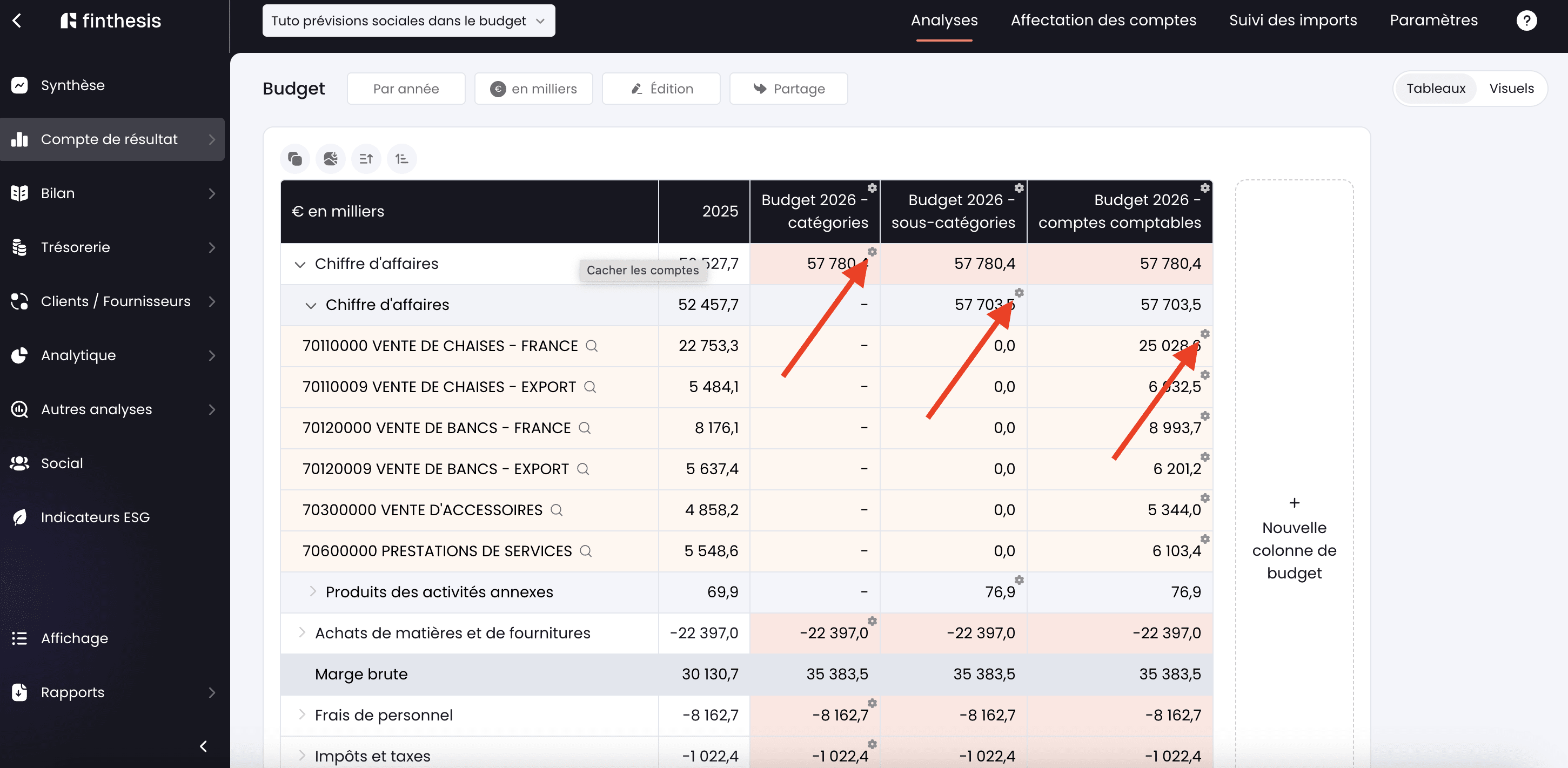Open the help question mark icon

[1525, 21]
